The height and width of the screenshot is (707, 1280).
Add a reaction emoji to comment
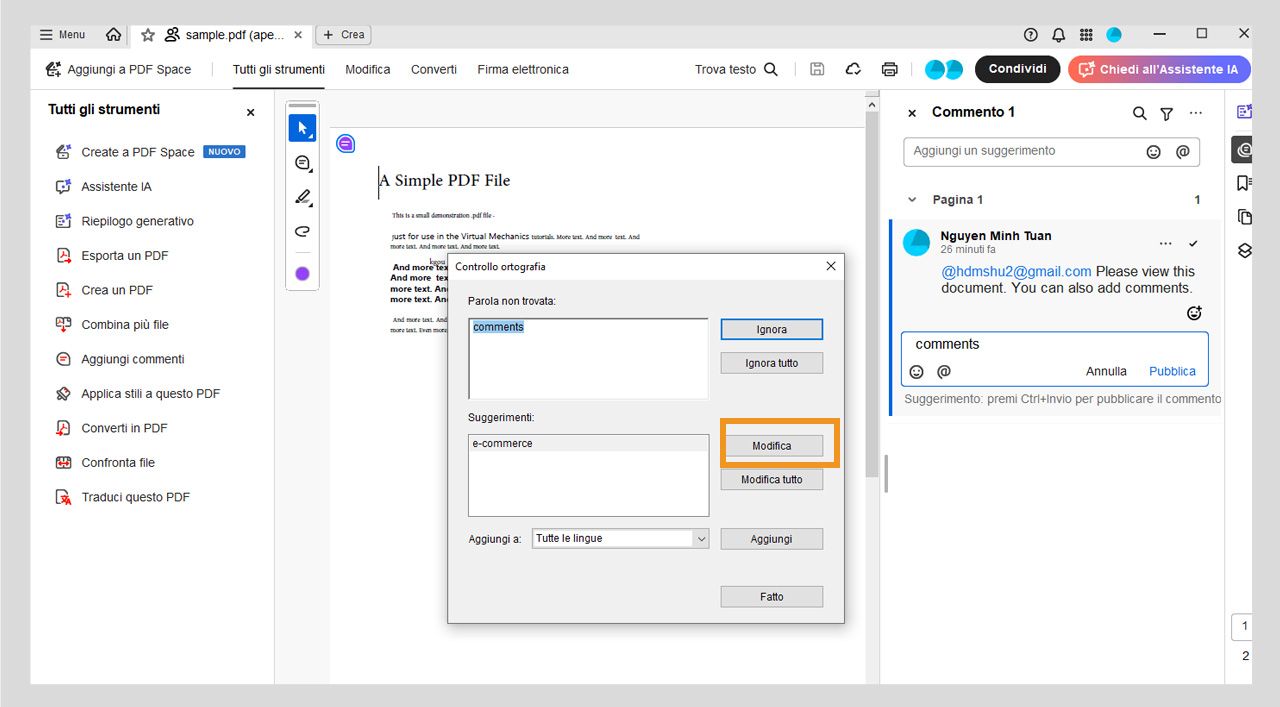click(1194, 313)
